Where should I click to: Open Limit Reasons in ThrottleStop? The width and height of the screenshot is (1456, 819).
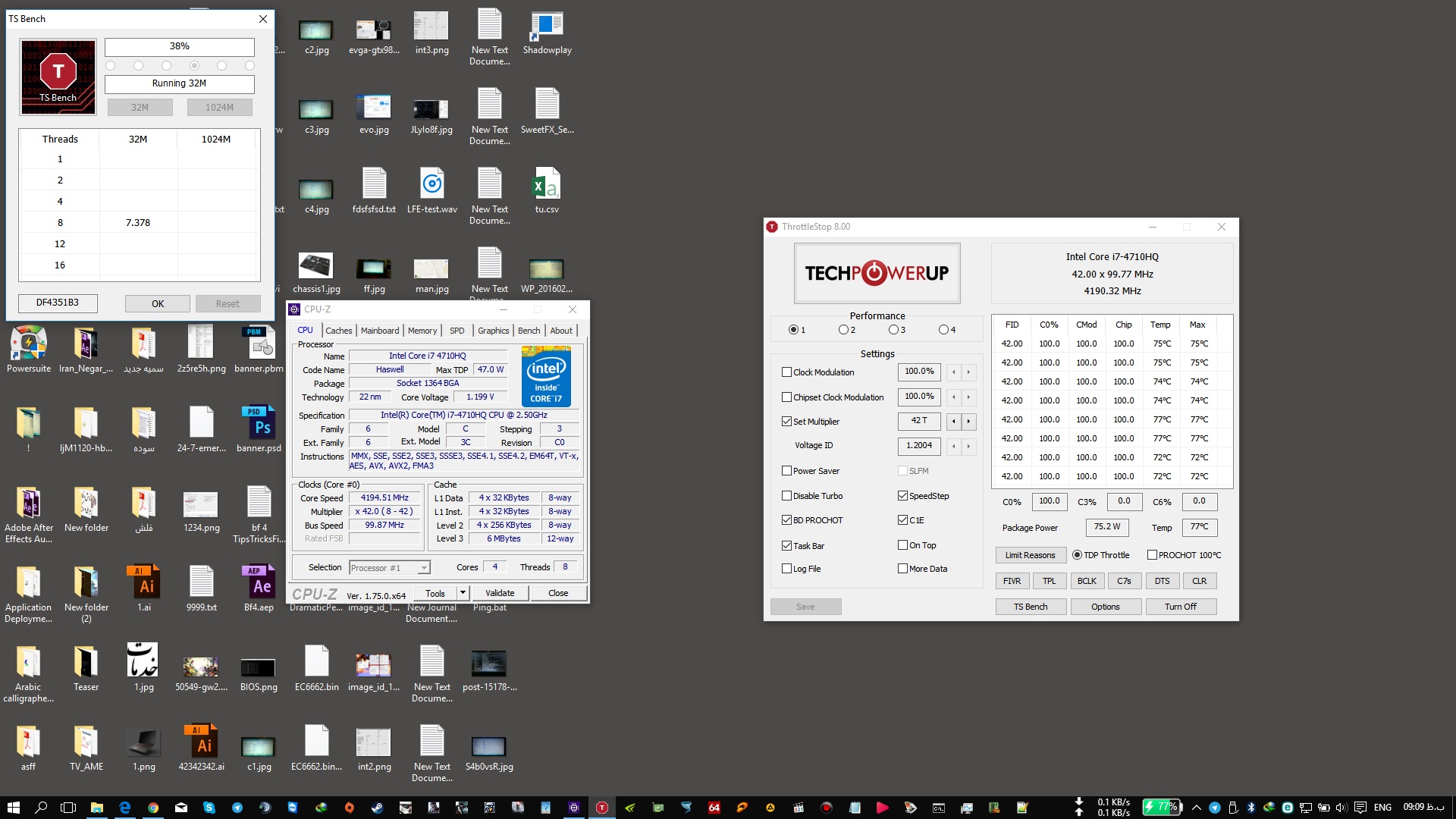(1030, 556)
